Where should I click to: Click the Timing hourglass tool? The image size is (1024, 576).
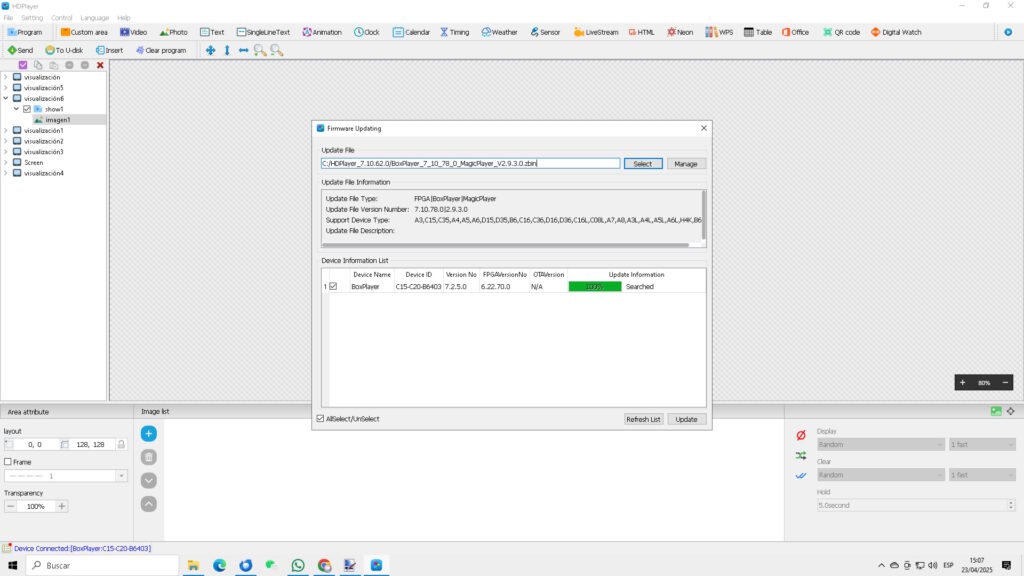tap(455, 32)
